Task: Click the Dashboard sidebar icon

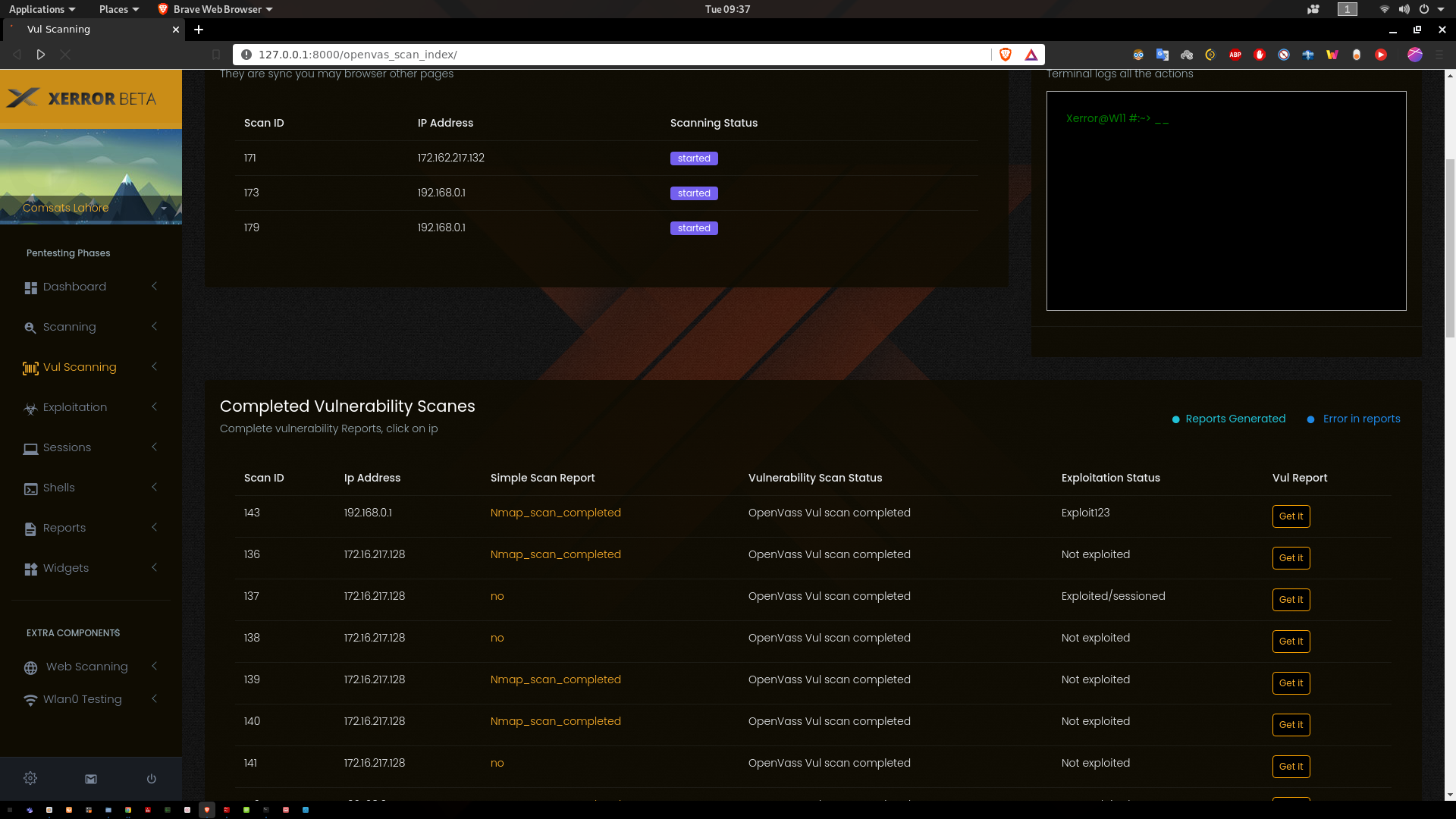Action: [30, 288]
